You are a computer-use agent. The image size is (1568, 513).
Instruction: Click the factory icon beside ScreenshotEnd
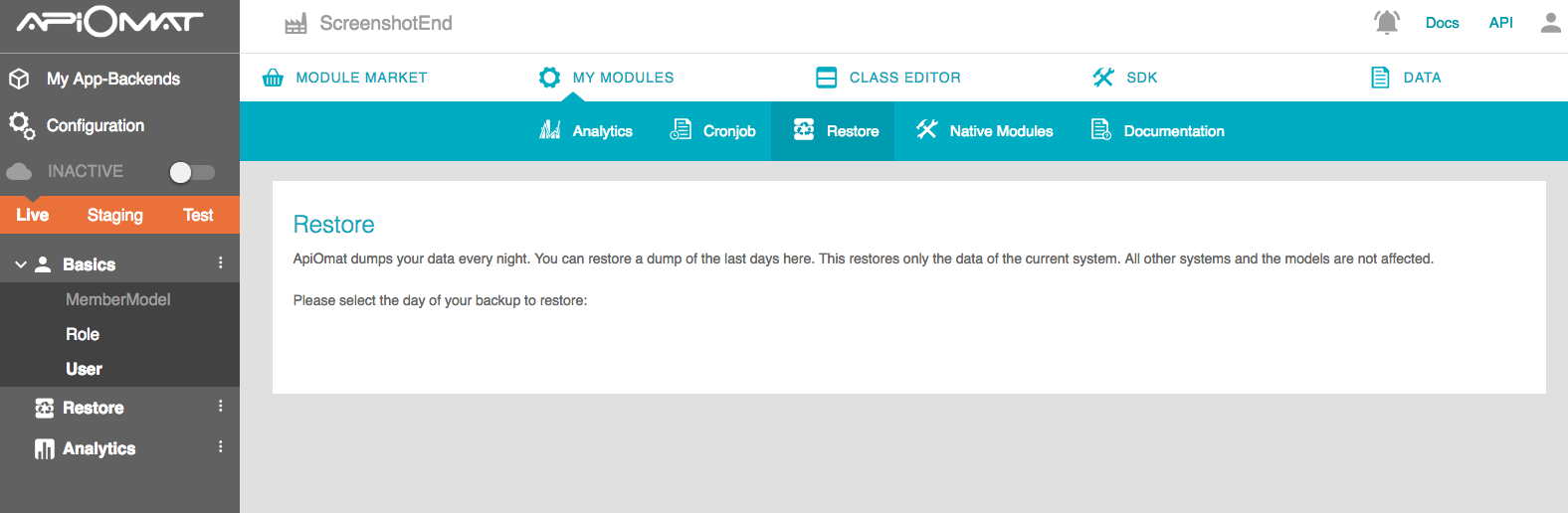[x=295, y=24]
